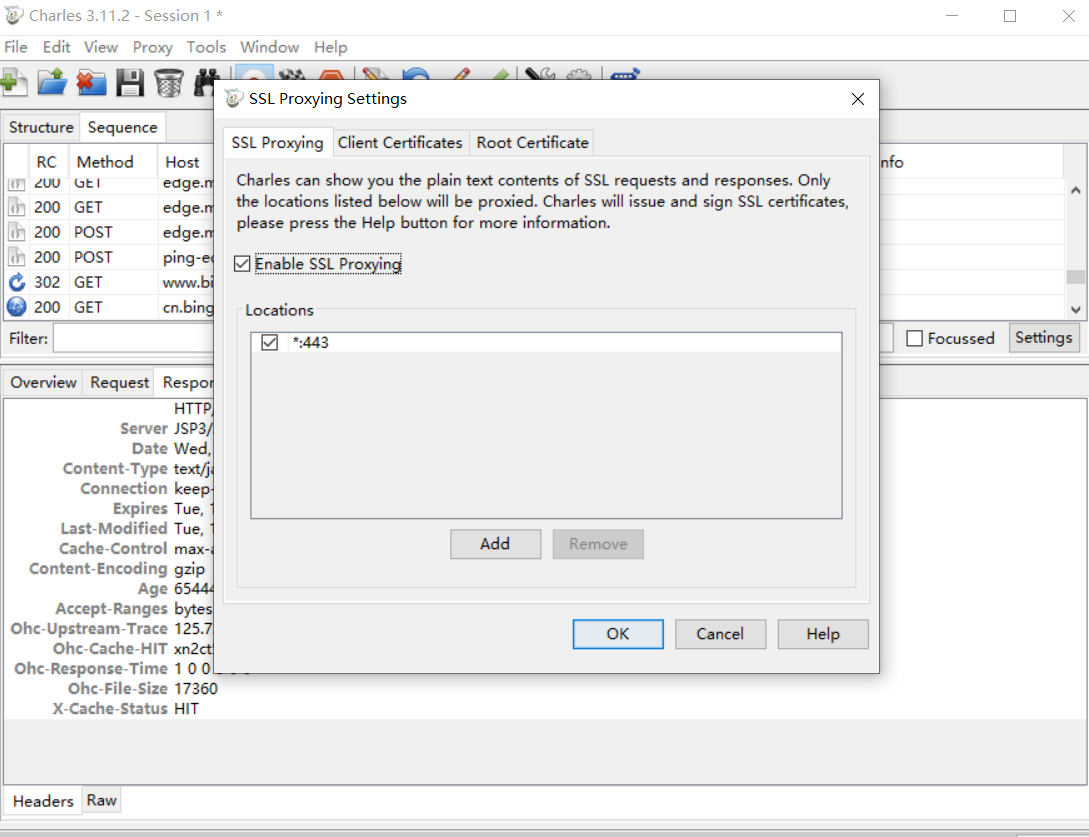
Task: Open the Tools menu
Action: click(x=206, y=47)
